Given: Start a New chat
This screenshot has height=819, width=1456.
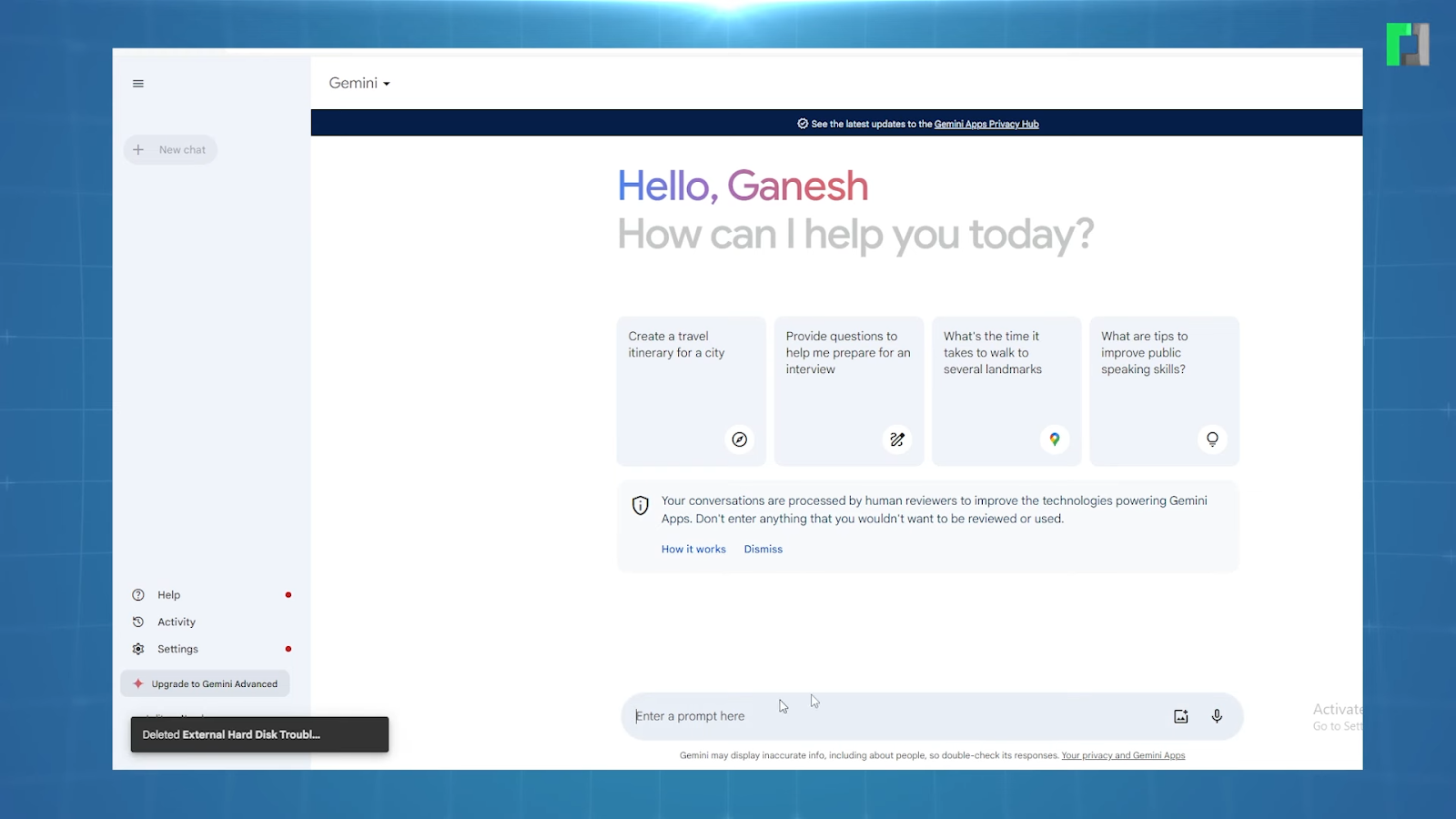Looking at the screenshot, I should click(170, 150).
